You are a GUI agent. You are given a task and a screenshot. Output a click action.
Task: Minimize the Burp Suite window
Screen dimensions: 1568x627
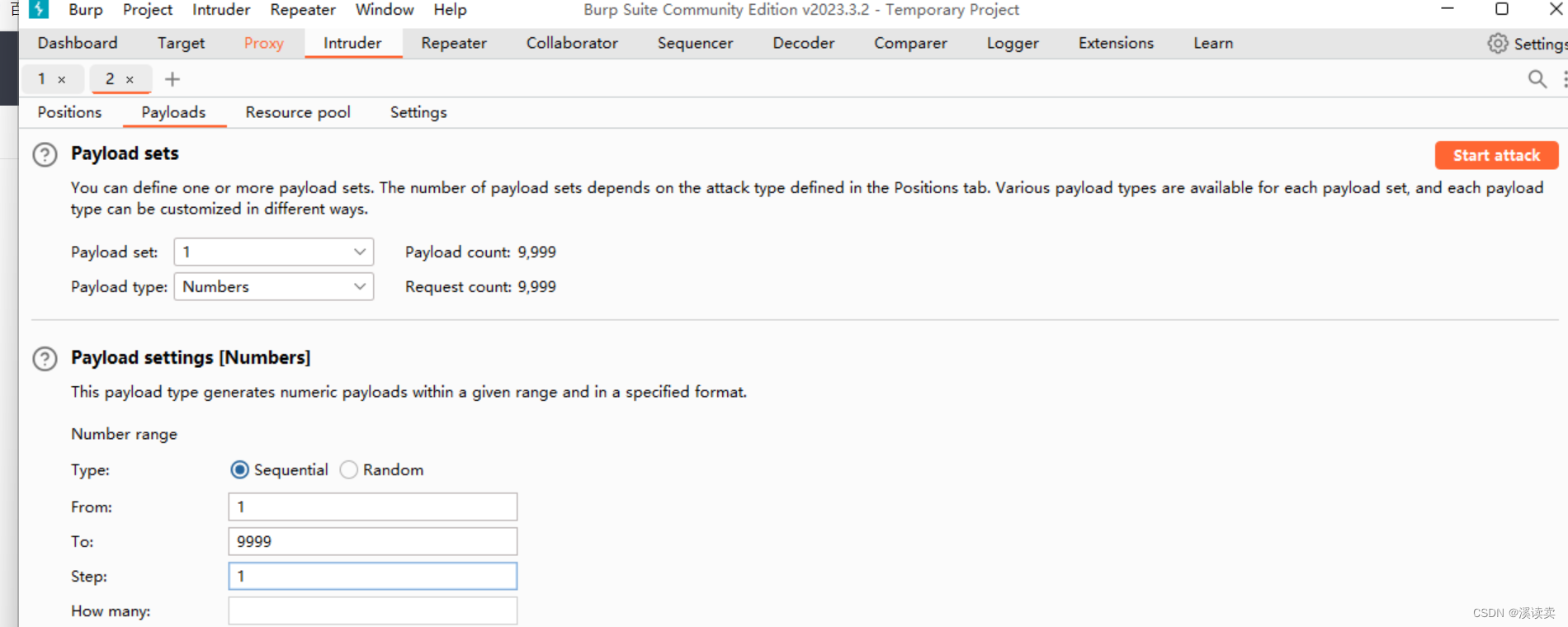1448,9
